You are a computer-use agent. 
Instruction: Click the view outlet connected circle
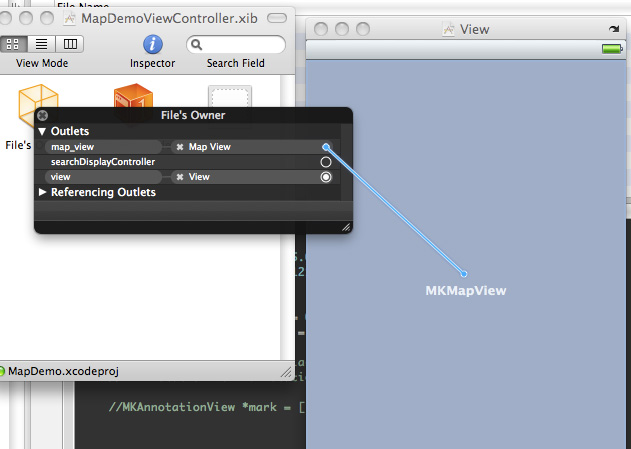click(326, 177)
